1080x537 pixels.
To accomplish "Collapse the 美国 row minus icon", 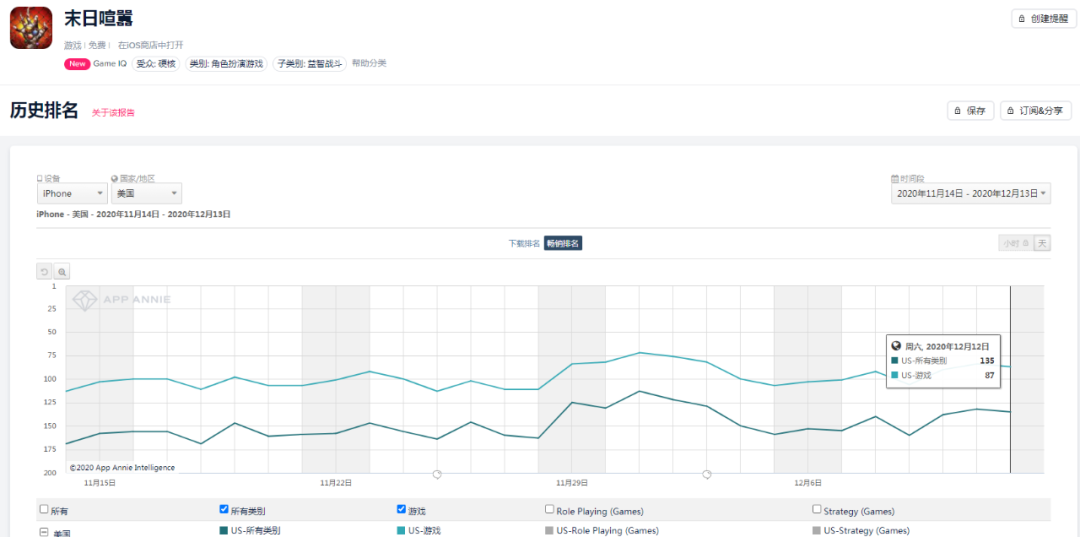I will tap(43, 532).
